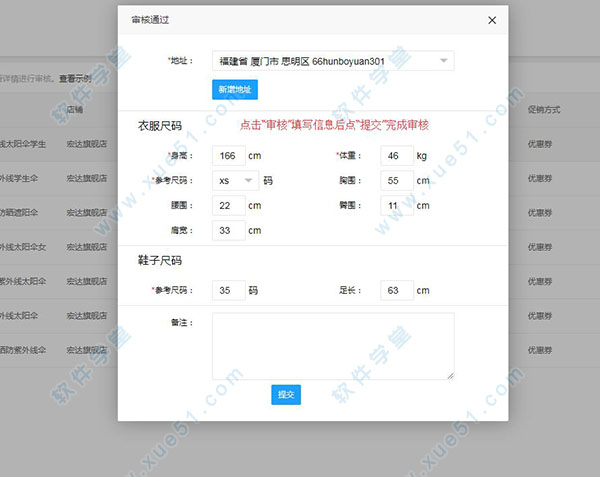Click the 身高 input showing 166
The height and width of the screenshot is (477, 600).
tap(229, 156)
